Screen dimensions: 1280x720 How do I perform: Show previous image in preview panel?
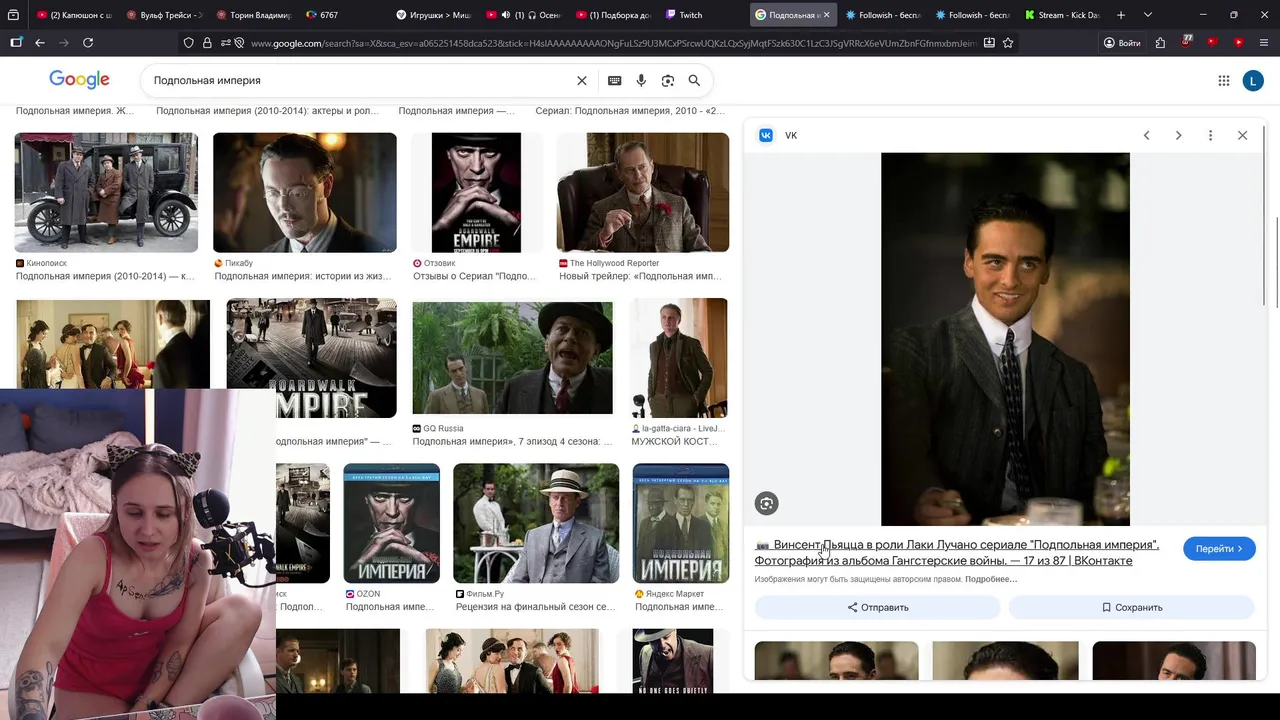click(x=1146, y=135)
